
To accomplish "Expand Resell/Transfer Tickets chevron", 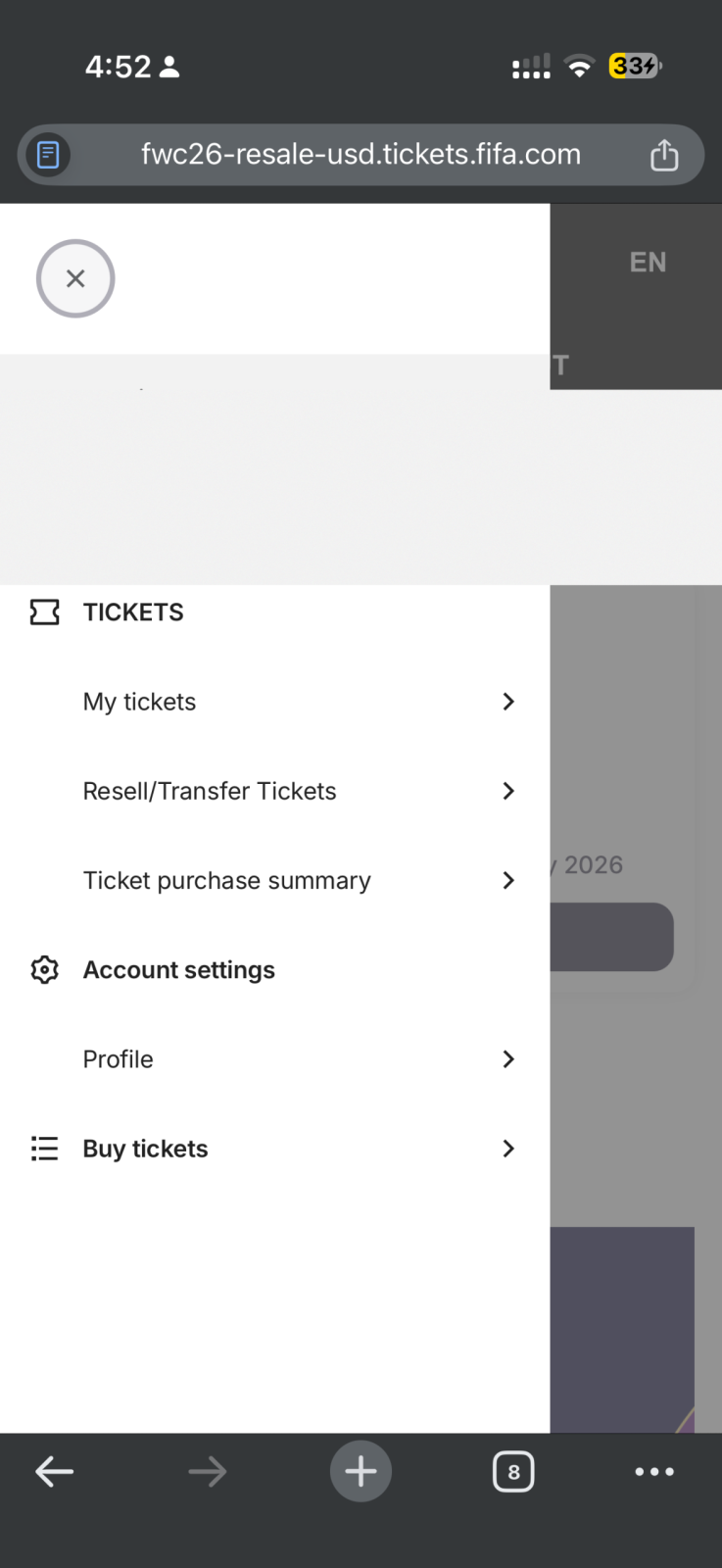I will click(508, 791).
